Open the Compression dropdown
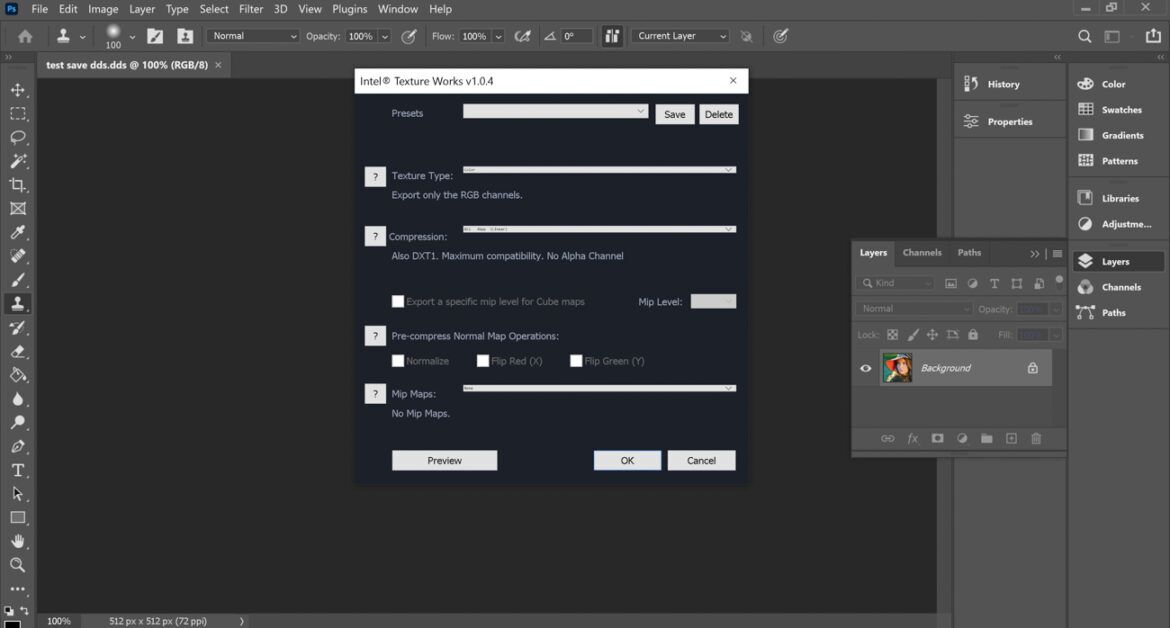Image resolution: width=1170 pixels, height=628 pixels. point(600,229)
